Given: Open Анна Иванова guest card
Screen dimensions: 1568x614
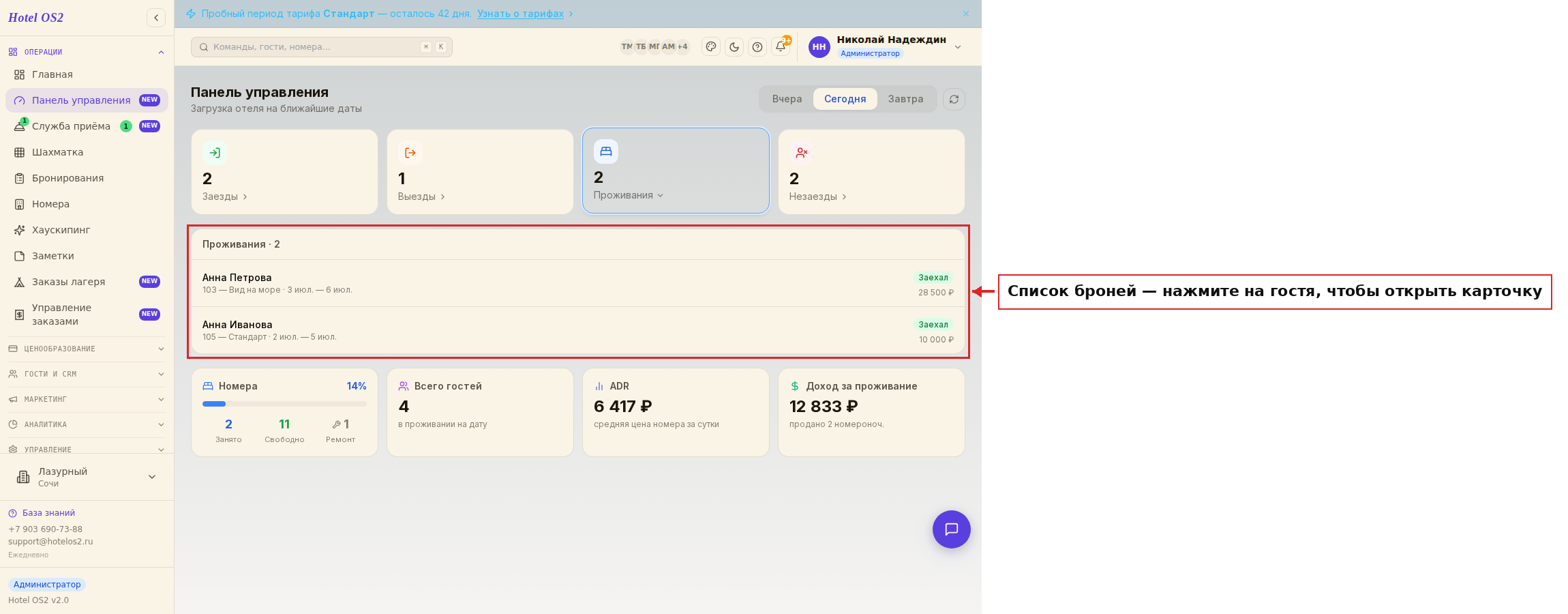Looking at the screenshot, I should (x=578, y=330).
